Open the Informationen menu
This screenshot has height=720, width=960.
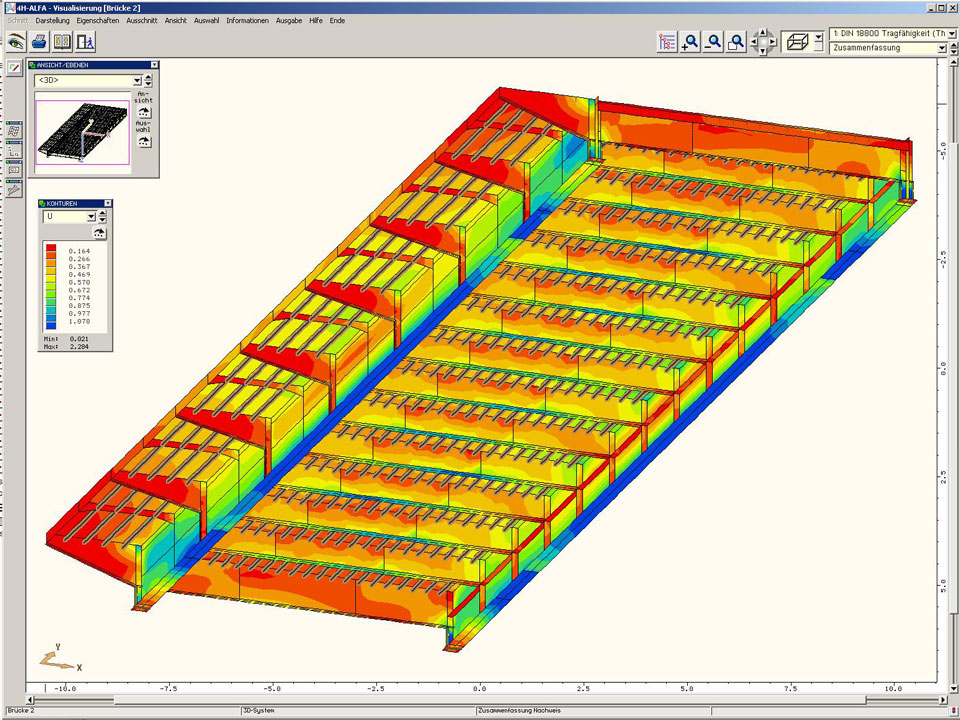[x=247, y=20]
